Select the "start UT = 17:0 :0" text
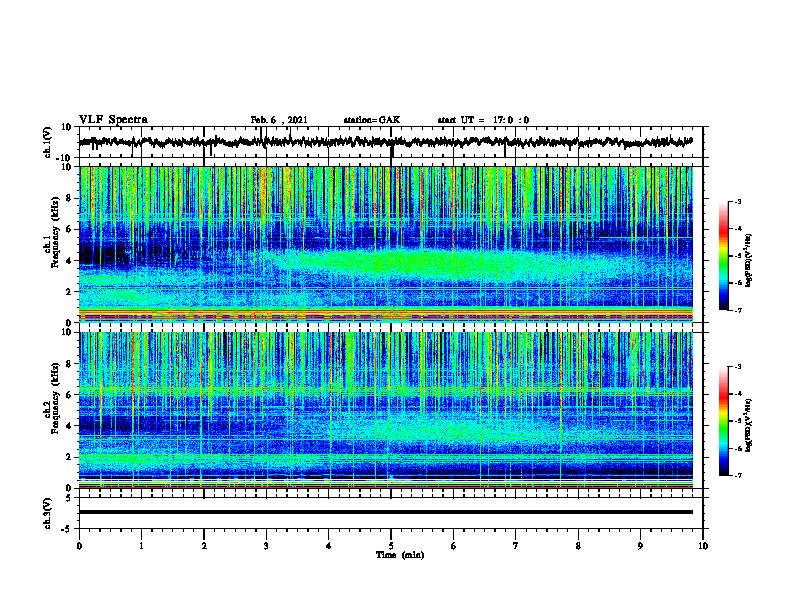Viewport: 792px width, 612px height. [x=483, y=120]
